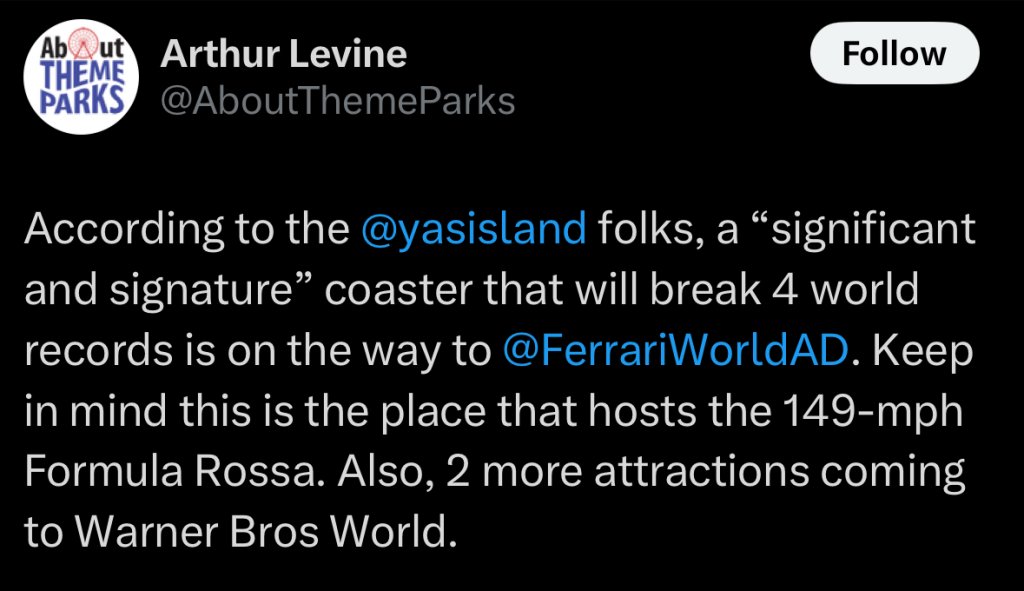Open the @FerrariWorldAD mention

(676, 350)
